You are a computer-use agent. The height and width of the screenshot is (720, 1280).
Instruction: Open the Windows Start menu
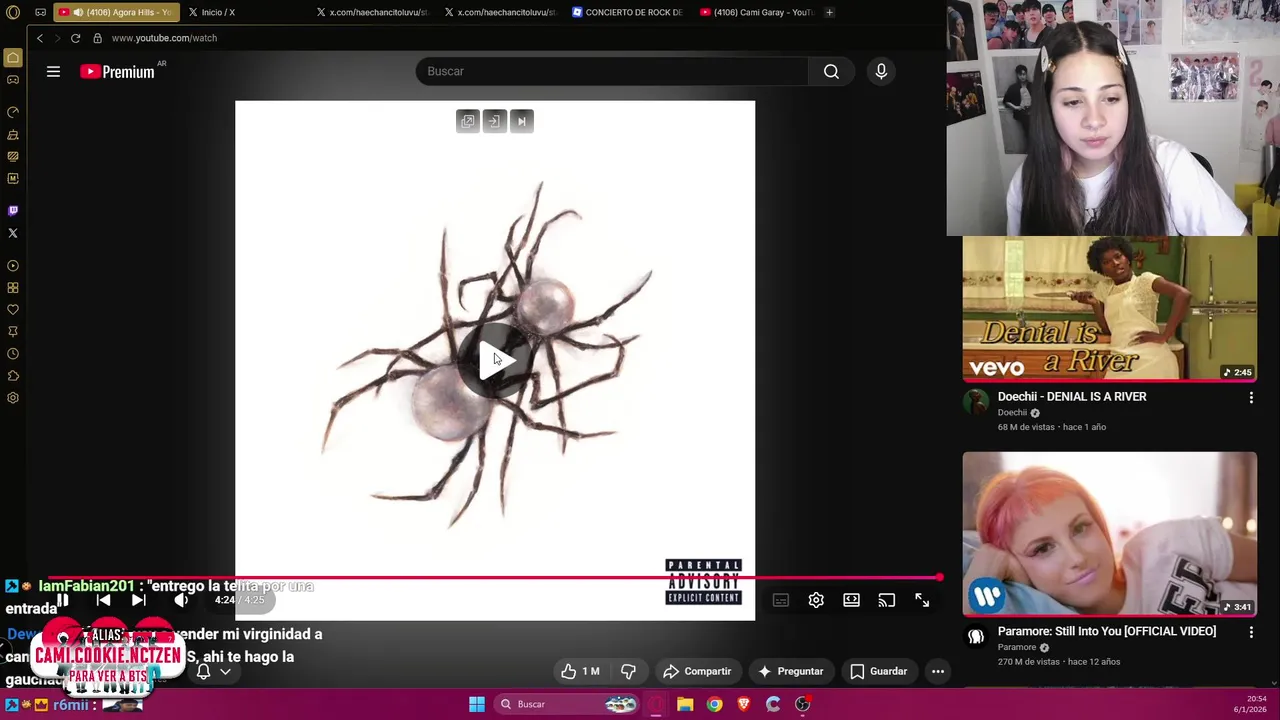coord(477,704)
